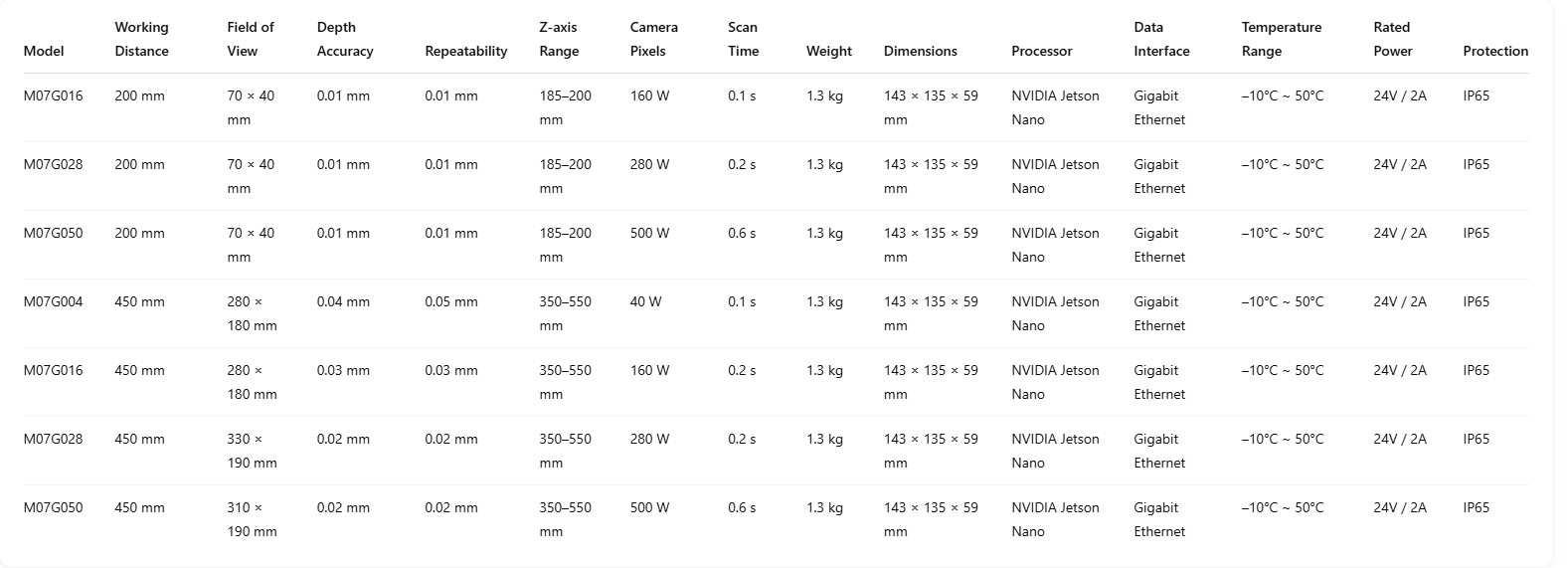The width and height of the screenshot is (1568, 568).
Task: Click the Field of View column header
Action: coord(251,39)
